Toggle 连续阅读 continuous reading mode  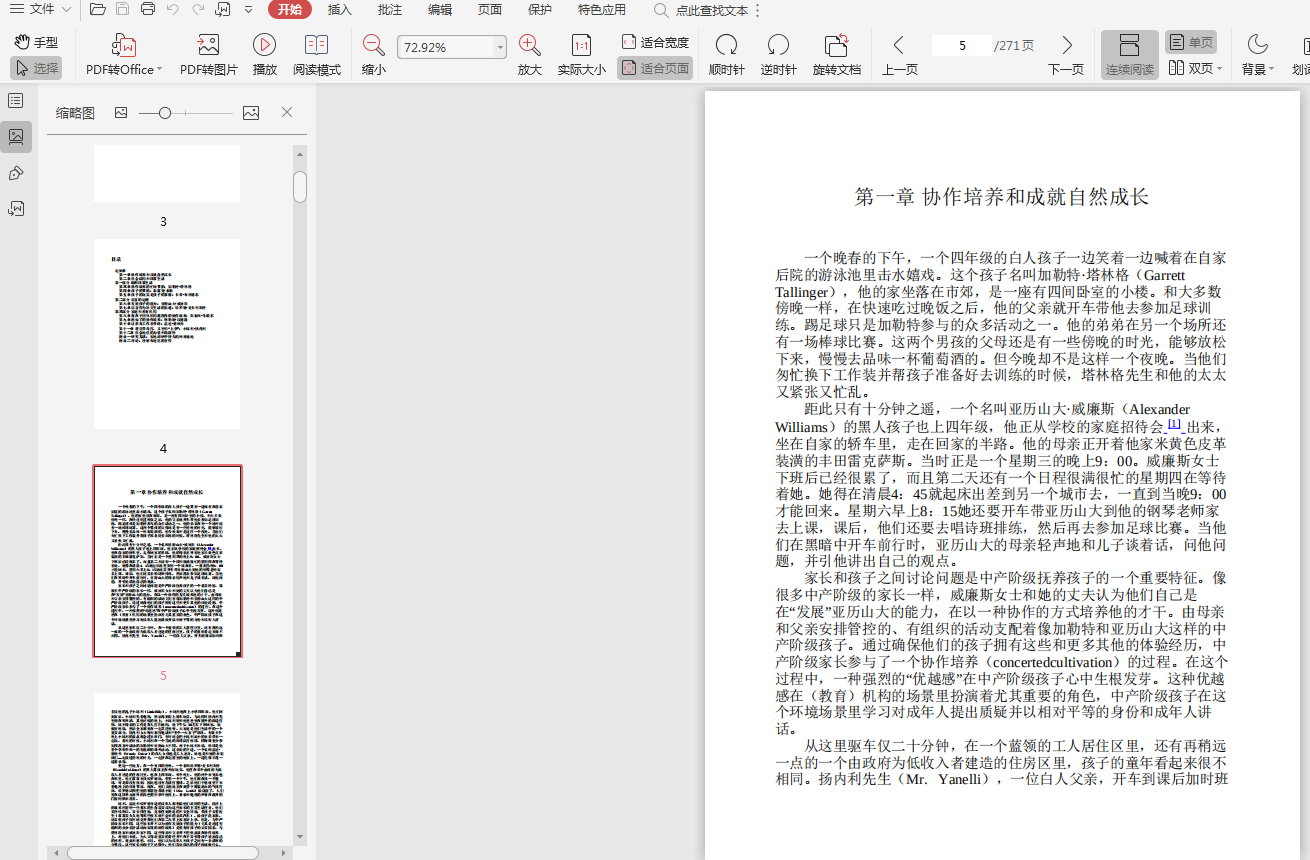click(x=1129, y=55)
